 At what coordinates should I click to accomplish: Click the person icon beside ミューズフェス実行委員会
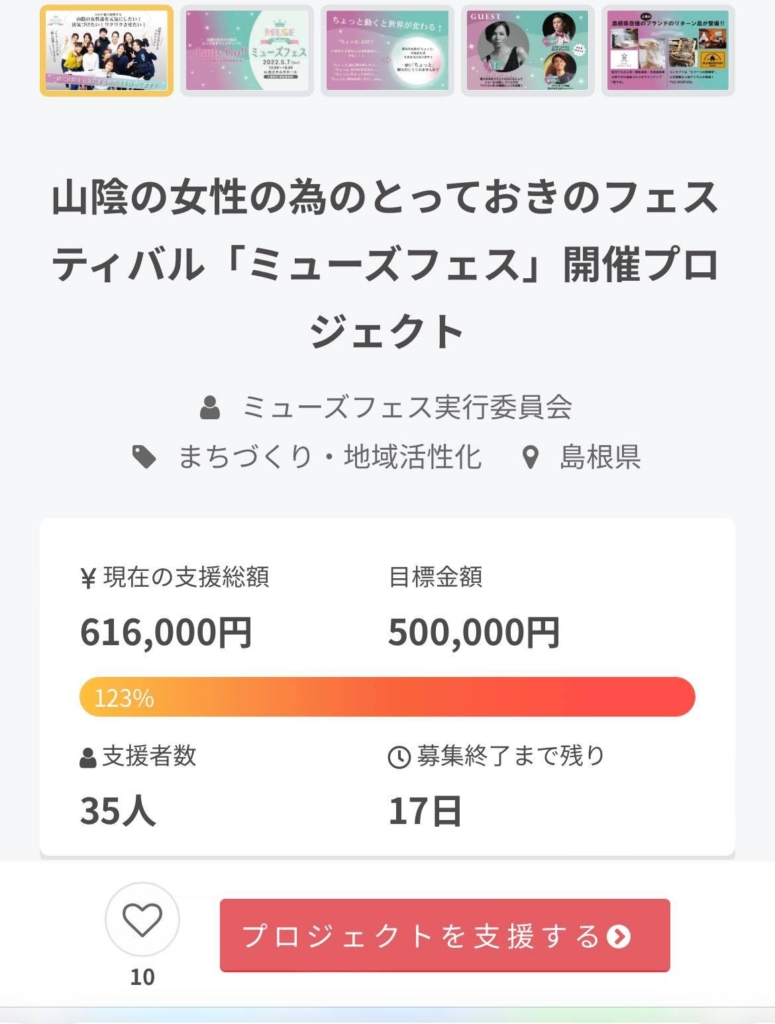[x=210, y=408]
